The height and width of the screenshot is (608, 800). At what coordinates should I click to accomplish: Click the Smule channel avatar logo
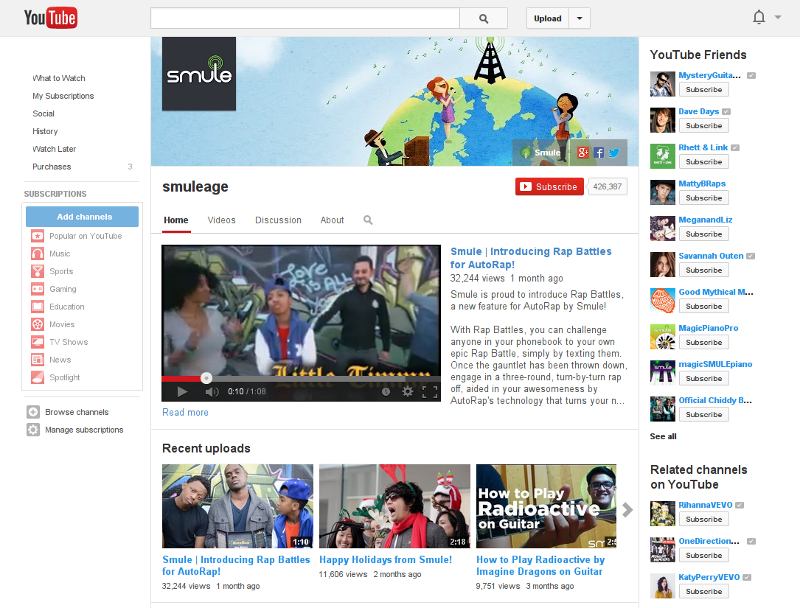click(199, 74)
